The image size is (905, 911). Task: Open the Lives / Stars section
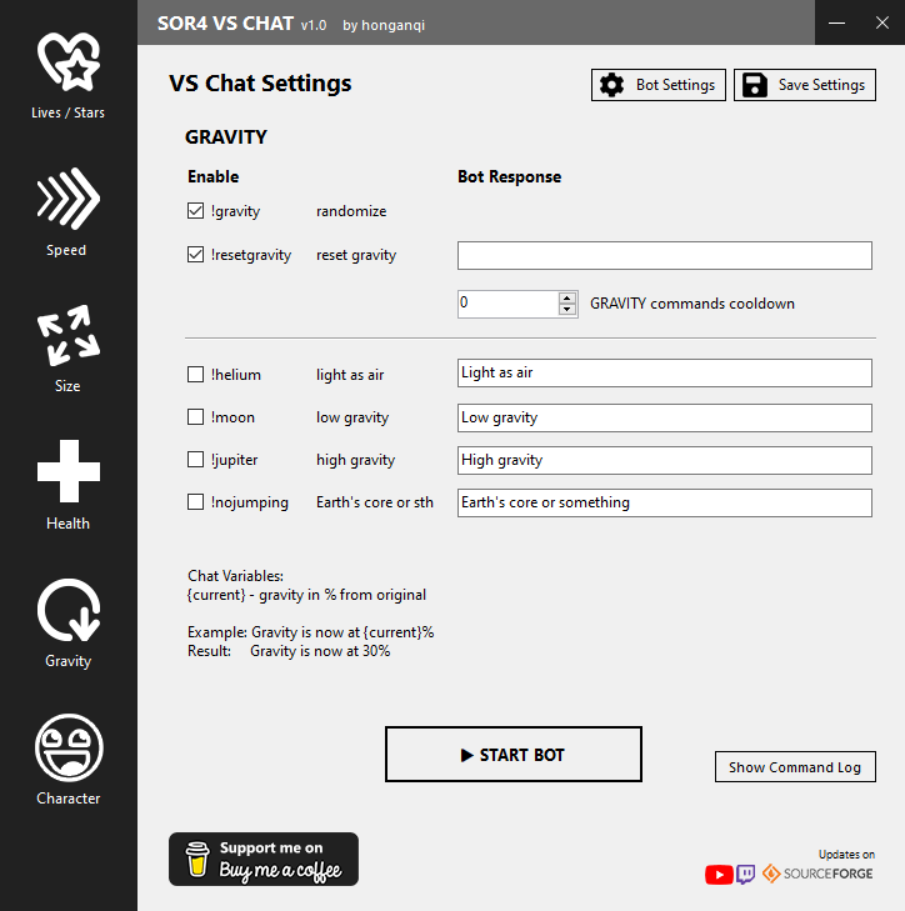[x=69, y=76]
